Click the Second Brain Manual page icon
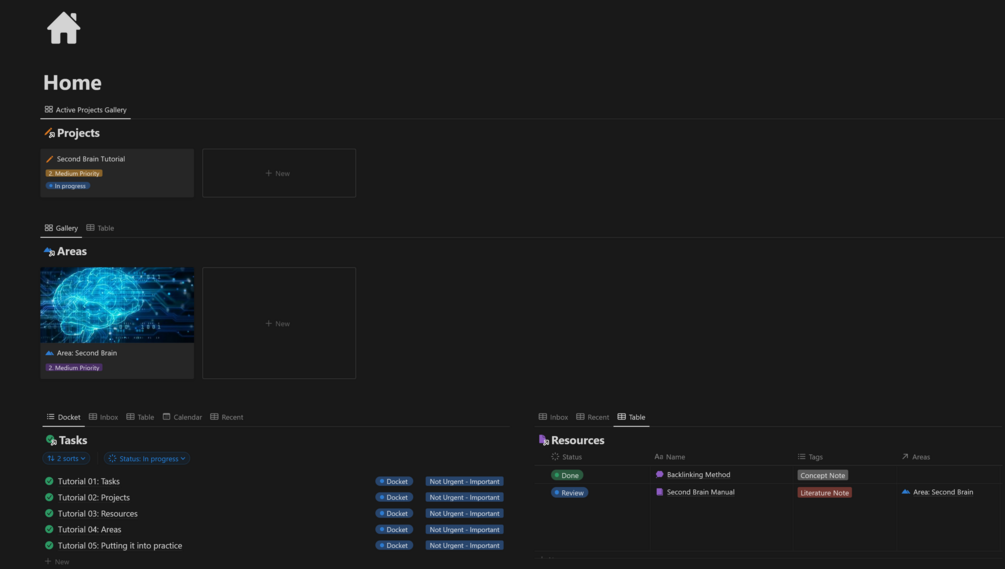 point(660,492)
